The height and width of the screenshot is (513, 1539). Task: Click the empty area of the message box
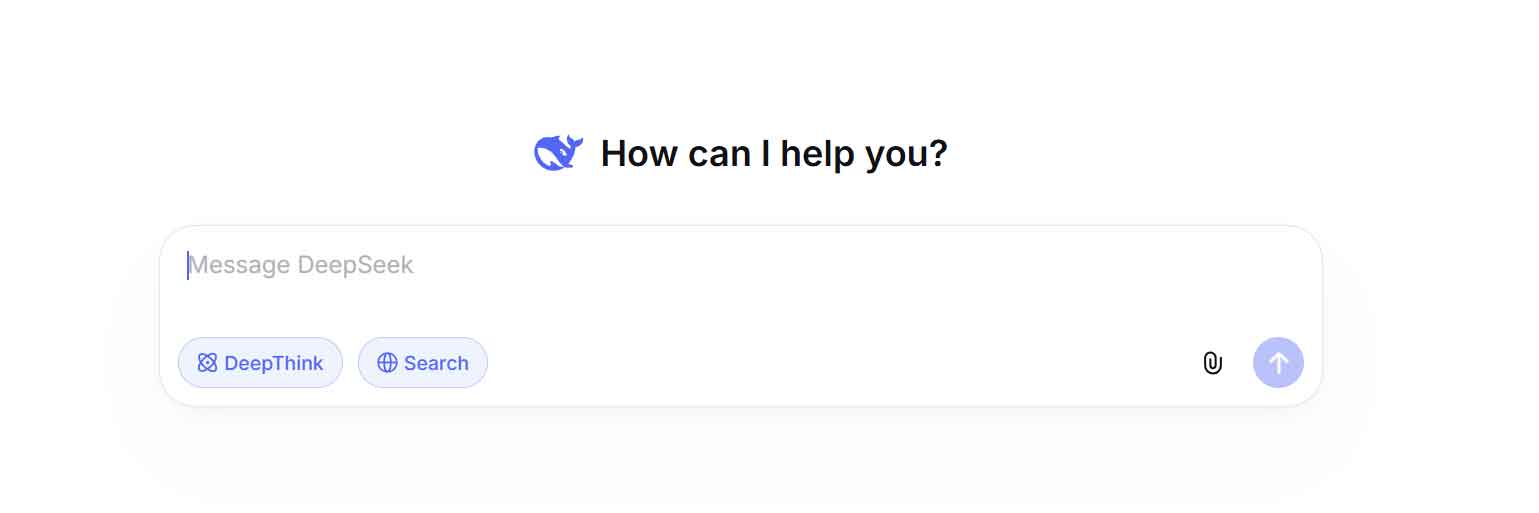coord(800,300)
